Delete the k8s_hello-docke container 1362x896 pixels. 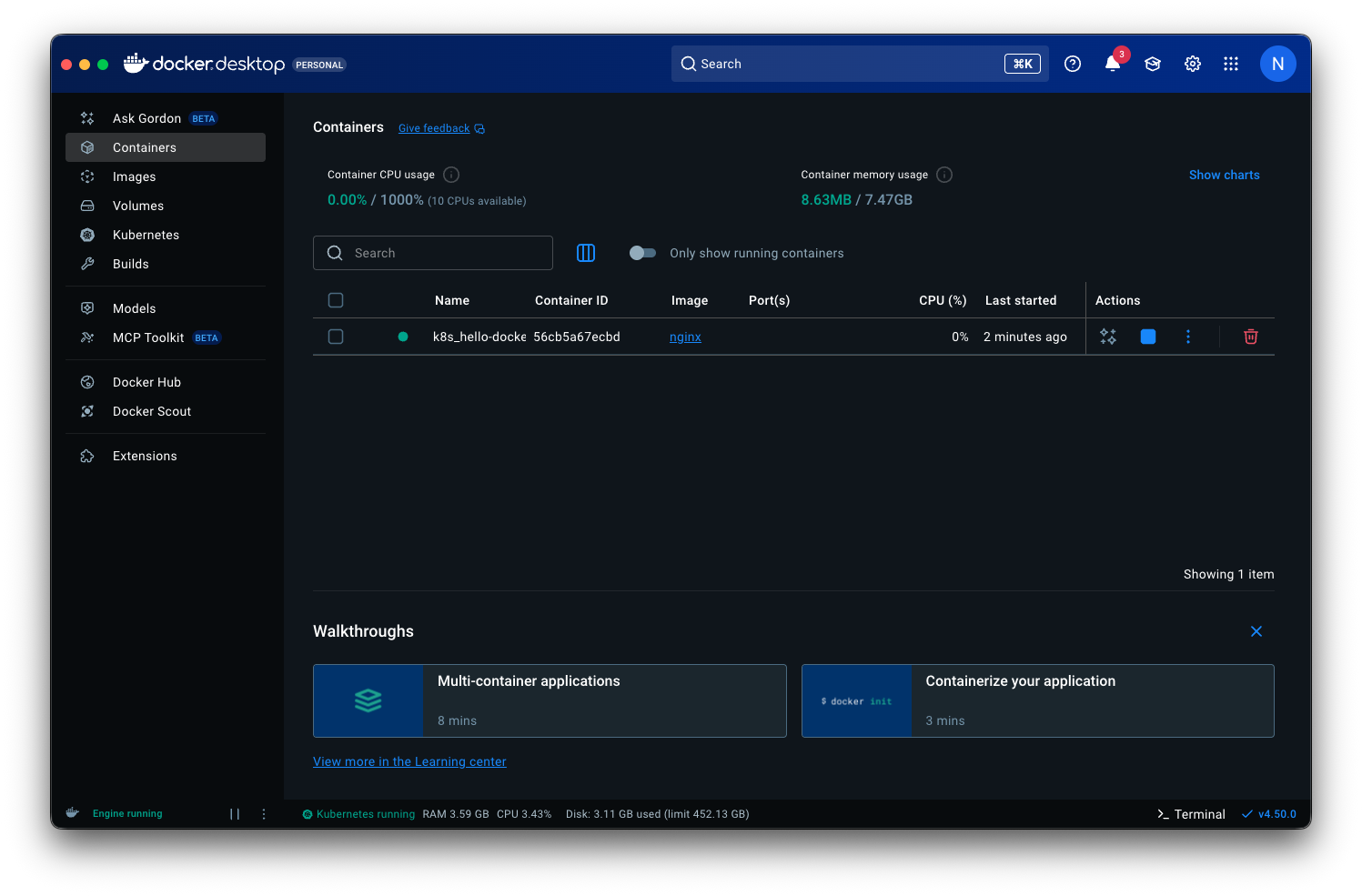click(1251, 337)
